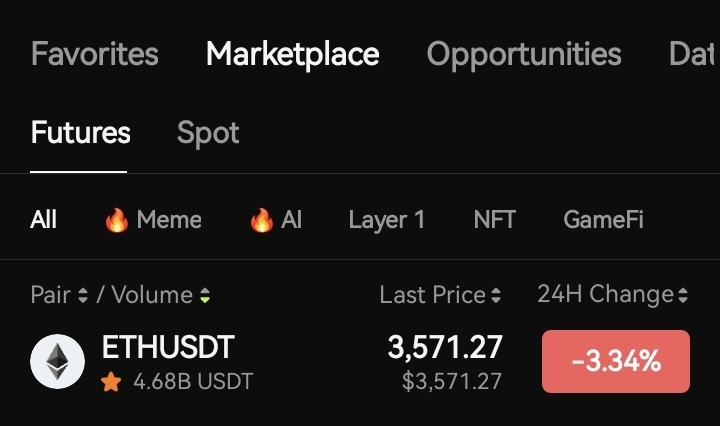
Task: Select the Marketplace tab
Action: point(292,55)
